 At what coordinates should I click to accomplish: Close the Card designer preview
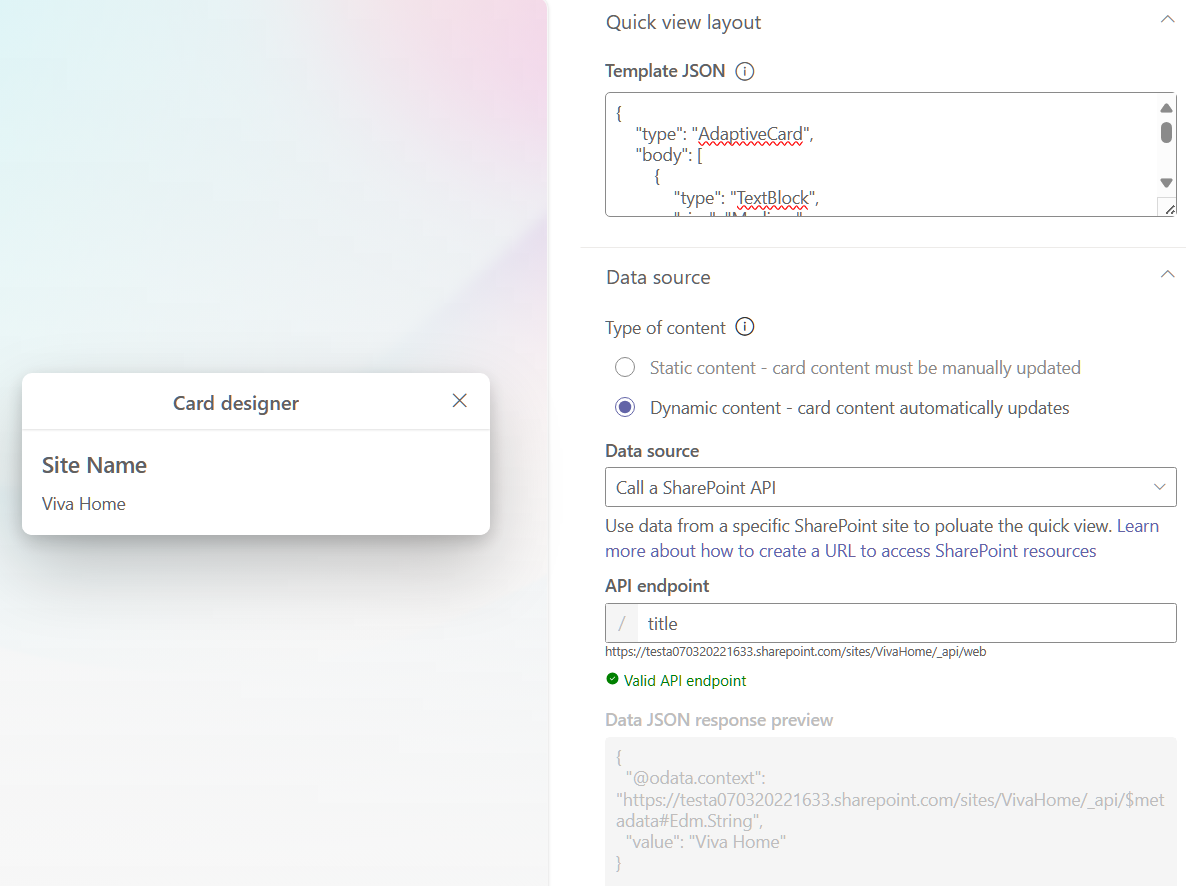pos(459,401)
